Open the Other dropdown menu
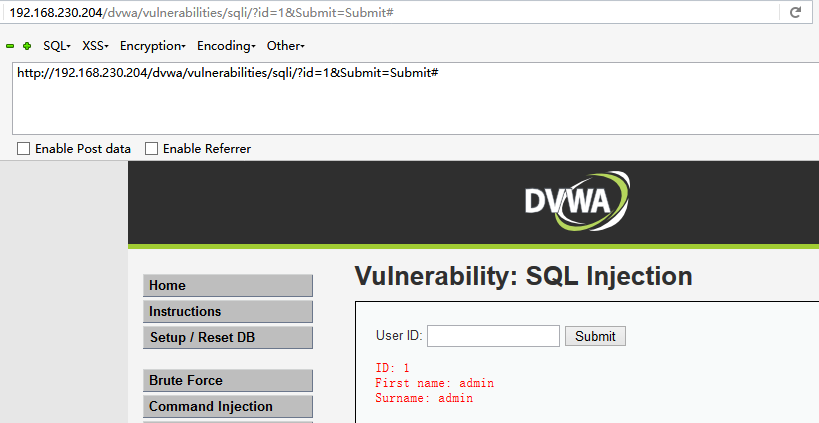The image size is (819, 423). coord(286,46)
